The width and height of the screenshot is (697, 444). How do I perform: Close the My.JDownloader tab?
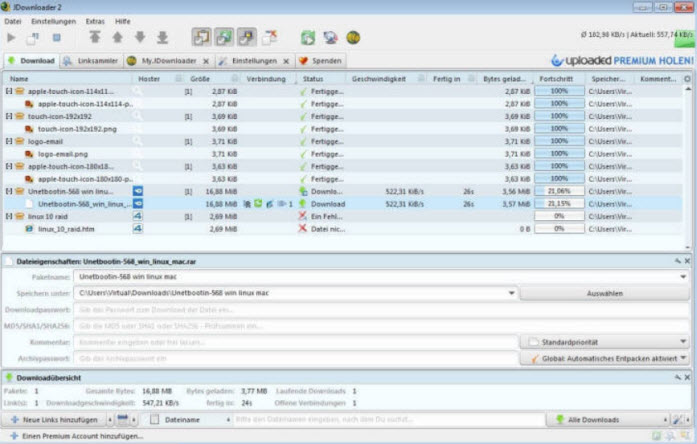tap(206, 61)
